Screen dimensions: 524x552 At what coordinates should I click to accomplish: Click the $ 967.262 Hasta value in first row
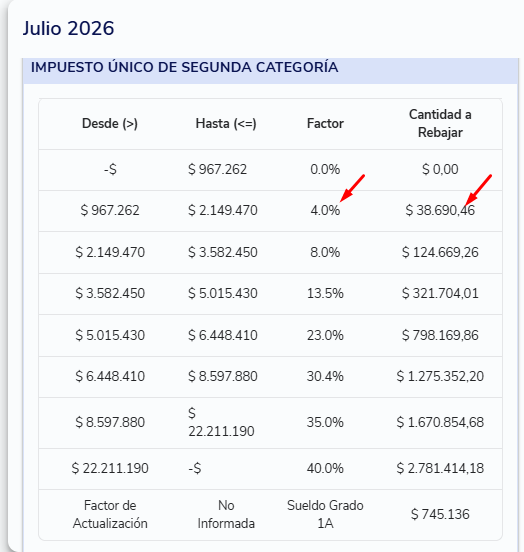[217, 170]
